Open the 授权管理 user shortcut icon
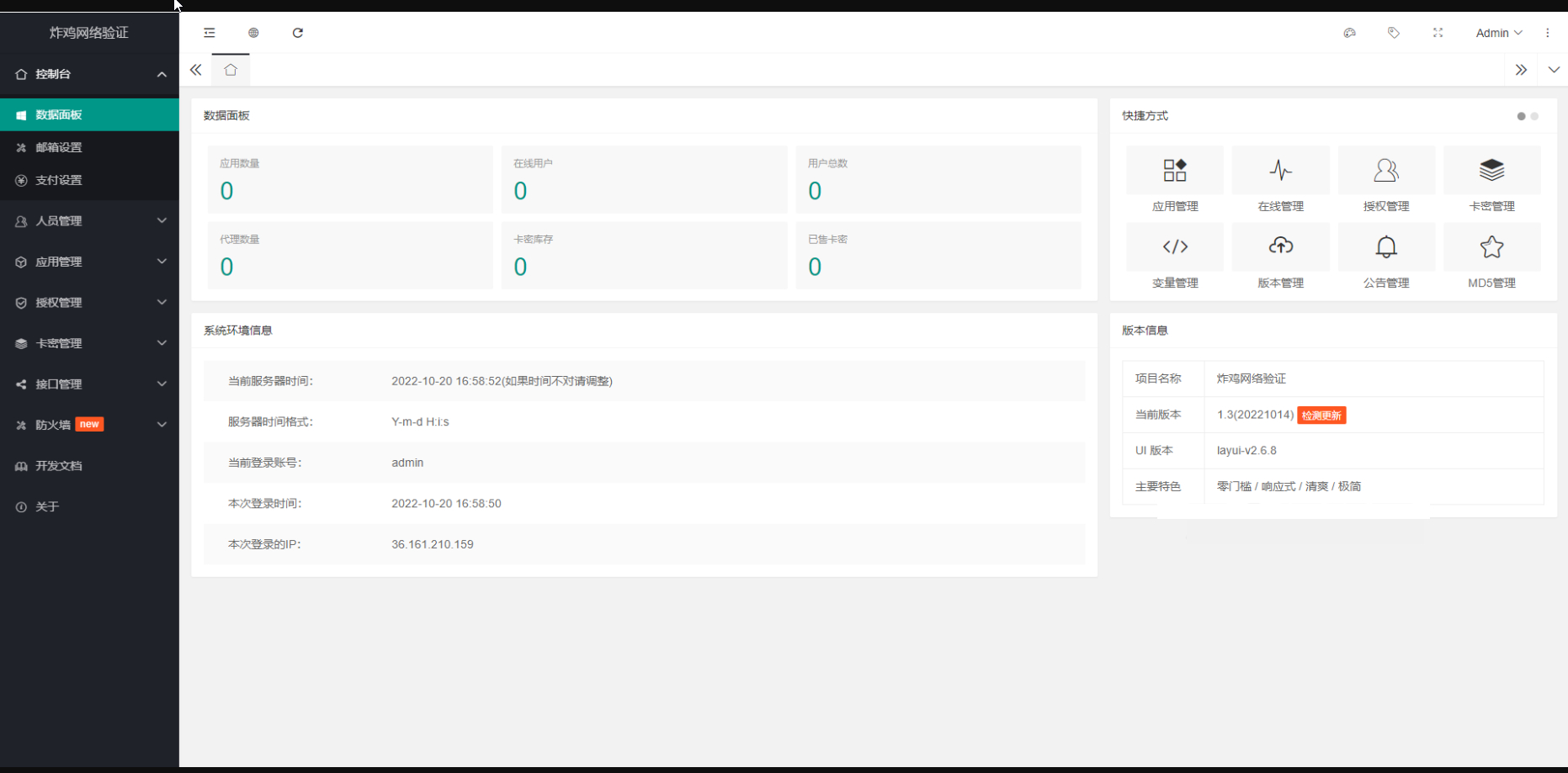 [x=1386, y=171]
